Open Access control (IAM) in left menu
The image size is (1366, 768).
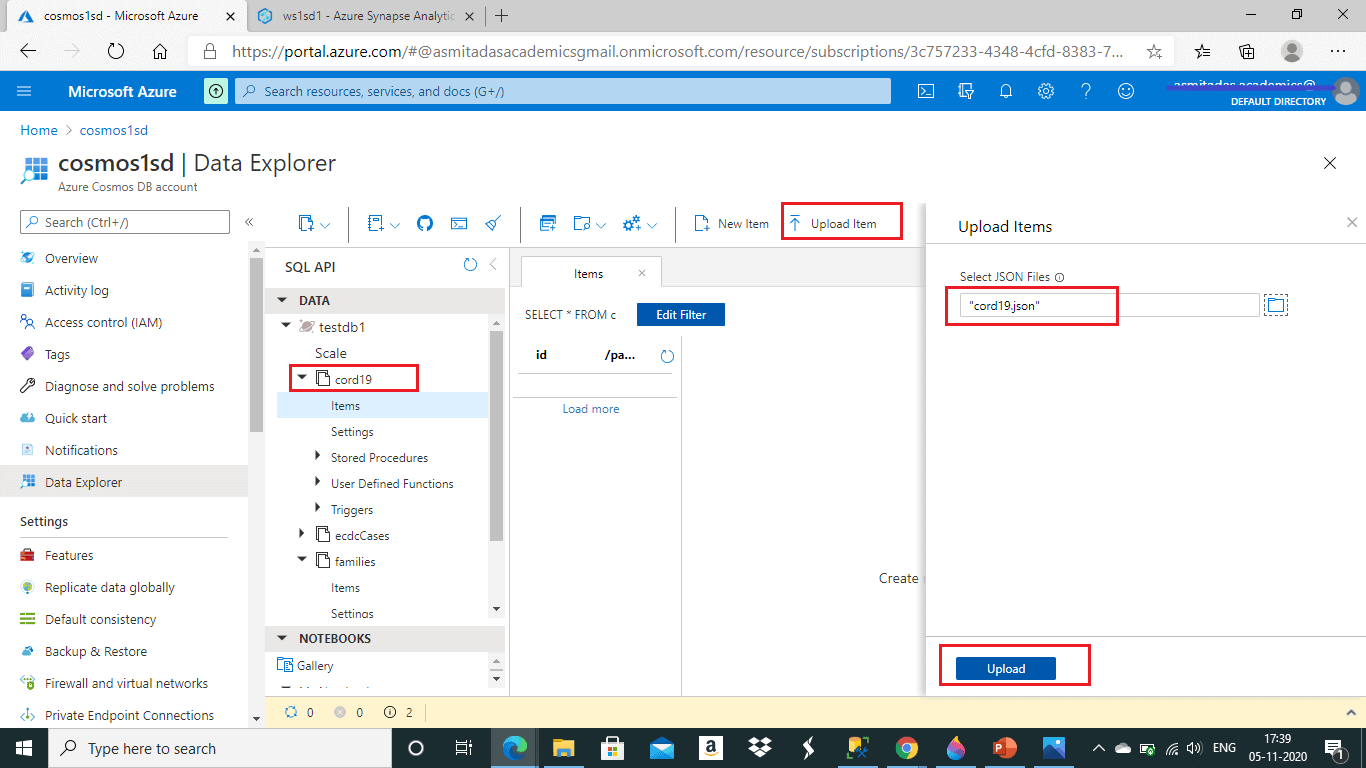101,322
